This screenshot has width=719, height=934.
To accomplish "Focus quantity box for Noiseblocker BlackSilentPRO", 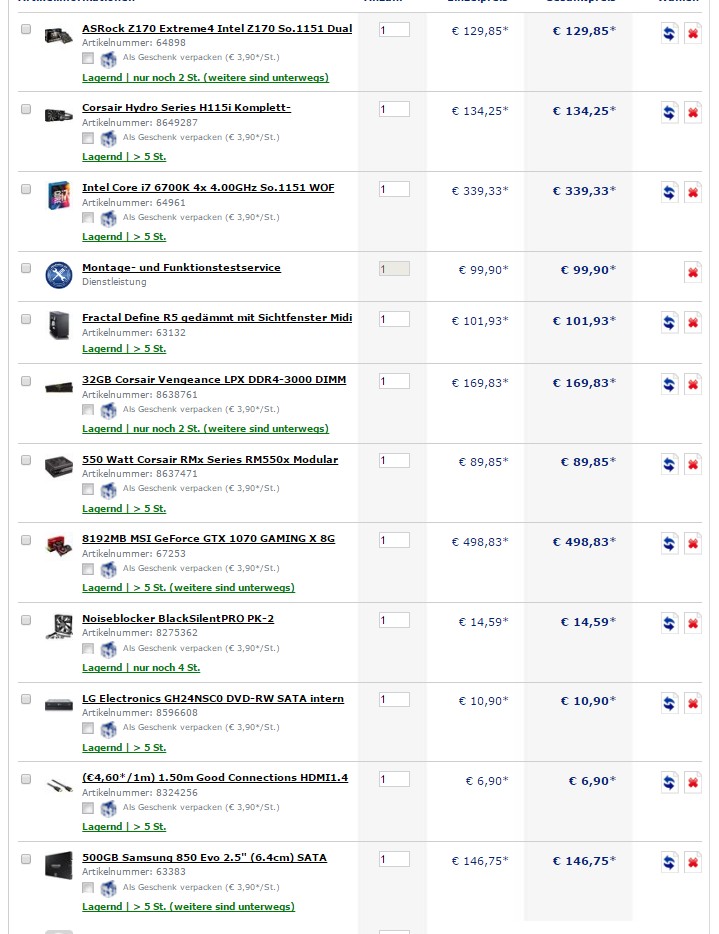I will pyautogui.click(x=394, y=620).
